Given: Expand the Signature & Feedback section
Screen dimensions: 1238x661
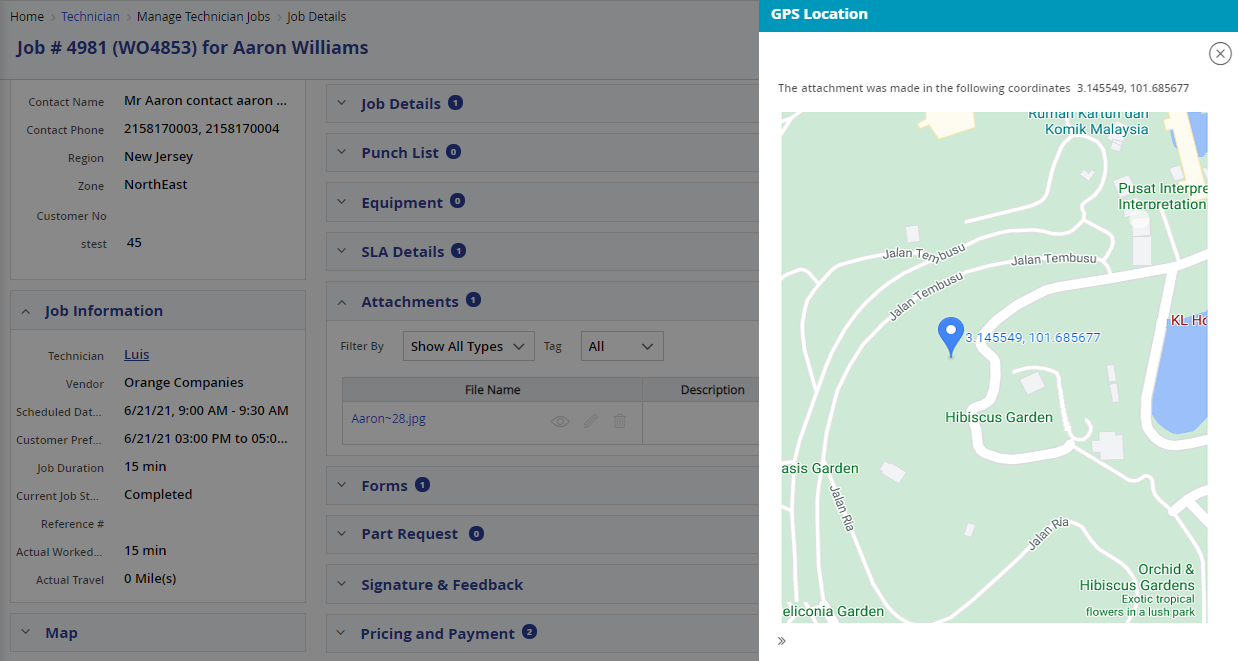Looking at the screenshot, I should point(344,584).
